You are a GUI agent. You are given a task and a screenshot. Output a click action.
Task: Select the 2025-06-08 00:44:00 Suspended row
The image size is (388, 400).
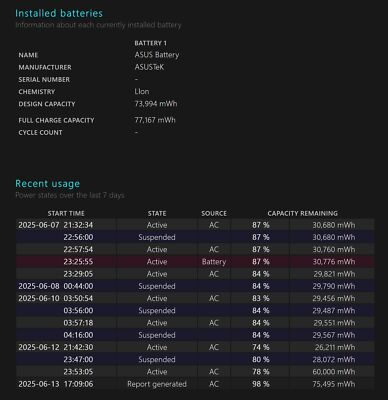pyautogui.click(x=195, y=286)
